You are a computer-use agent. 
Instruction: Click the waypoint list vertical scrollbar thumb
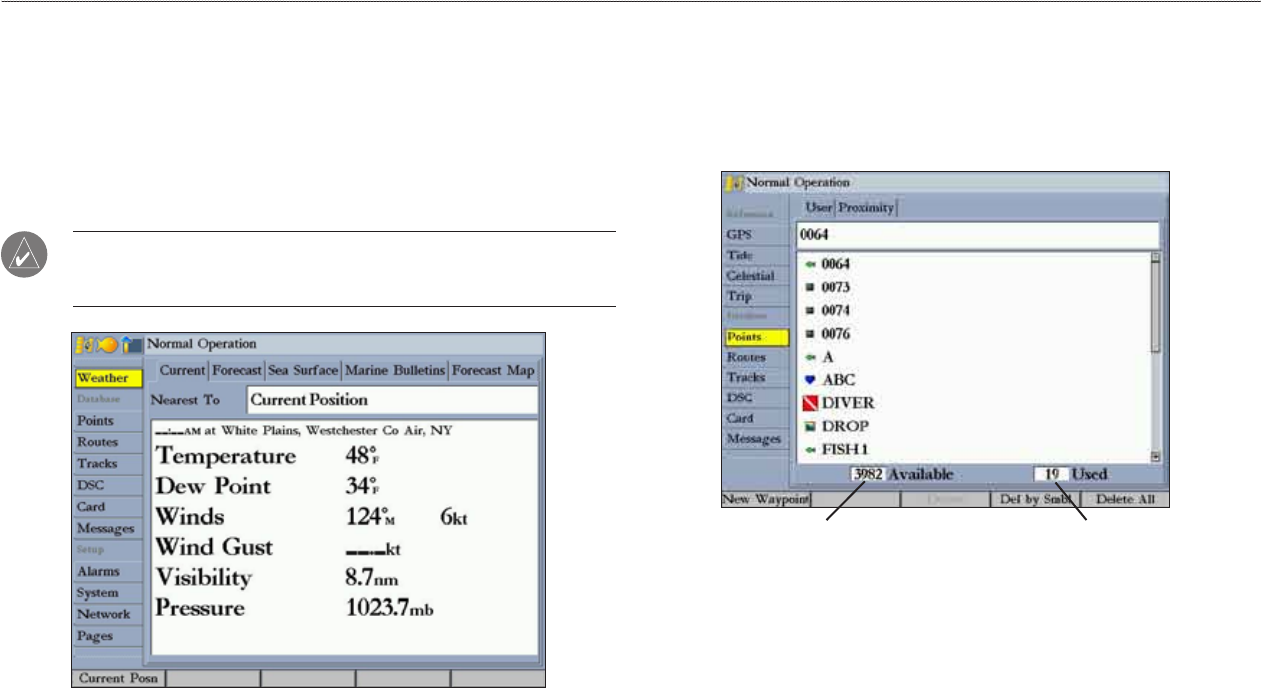1155,308
